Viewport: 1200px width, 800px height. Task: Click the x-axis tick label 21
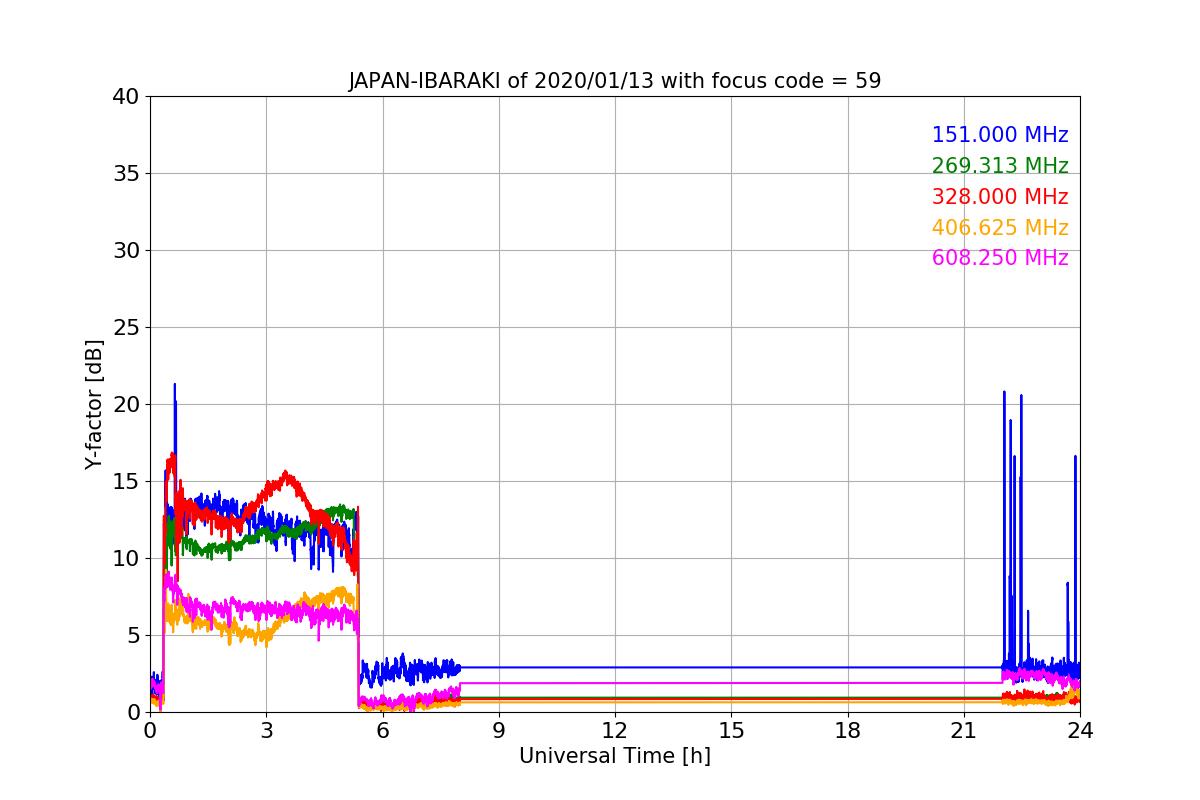[964, 730]
